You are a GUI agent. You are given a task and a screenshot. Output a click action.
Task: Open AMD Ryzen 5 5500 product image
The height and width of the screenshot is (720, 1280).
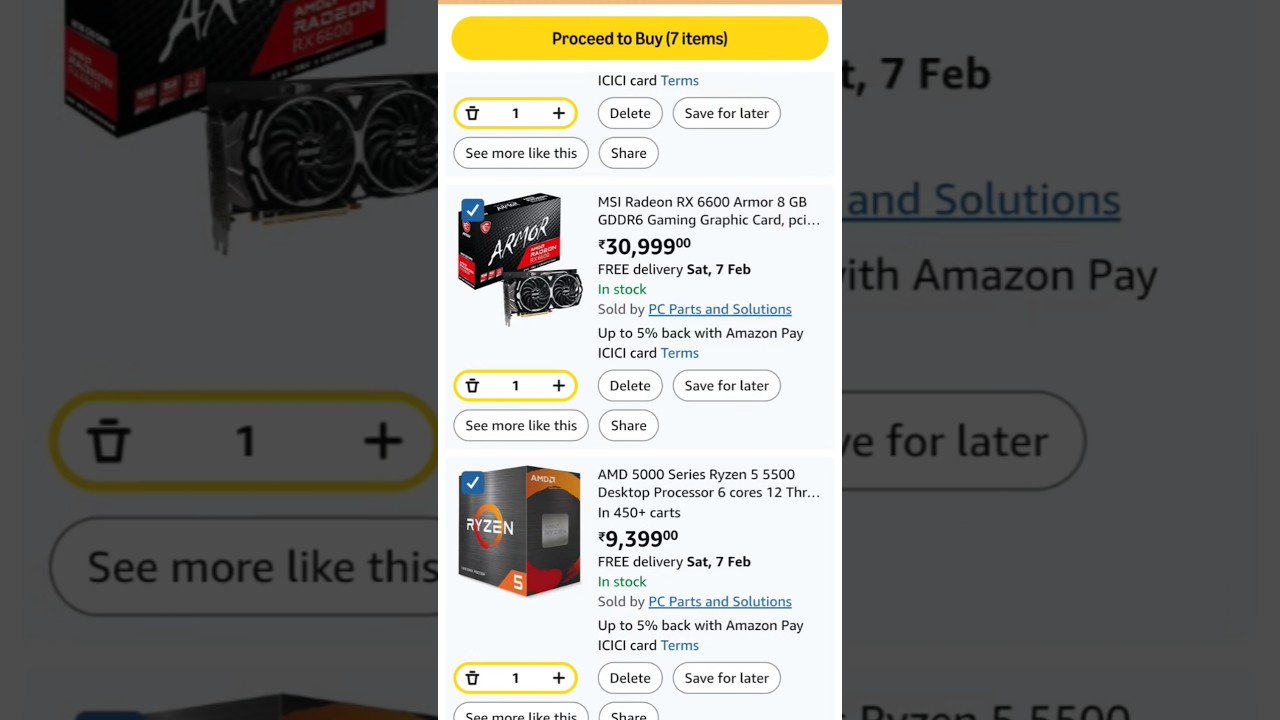coord(520,532)
